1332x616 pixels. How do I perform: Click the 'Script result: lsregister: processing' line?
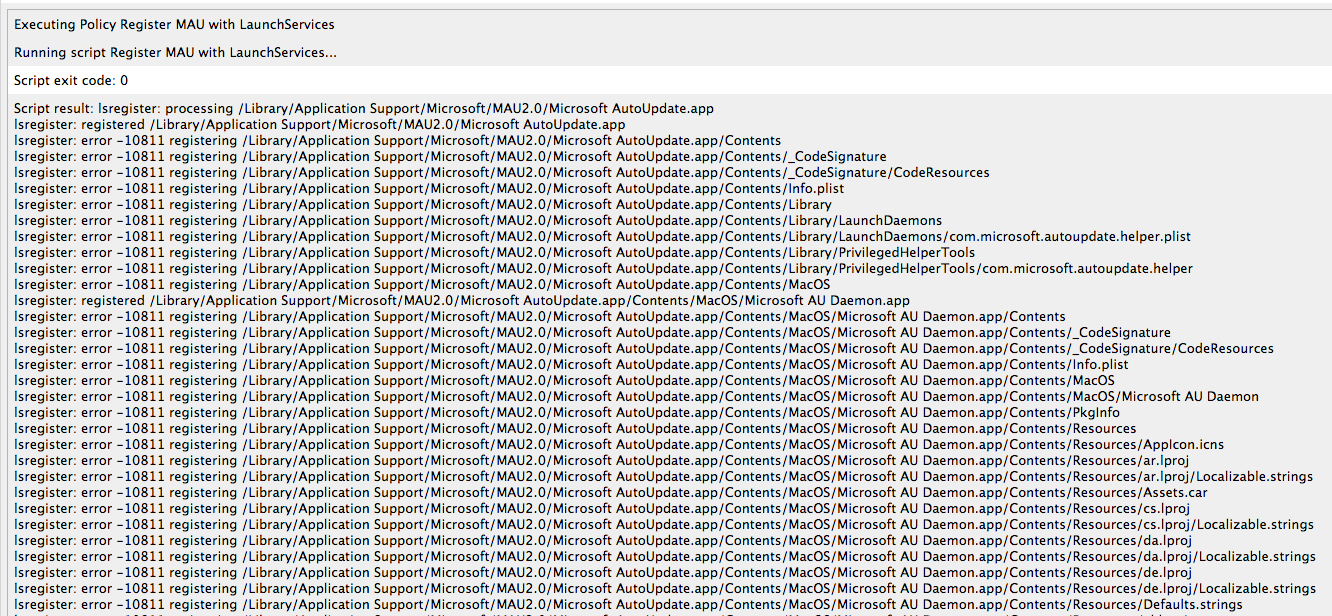tap(364, 108)
